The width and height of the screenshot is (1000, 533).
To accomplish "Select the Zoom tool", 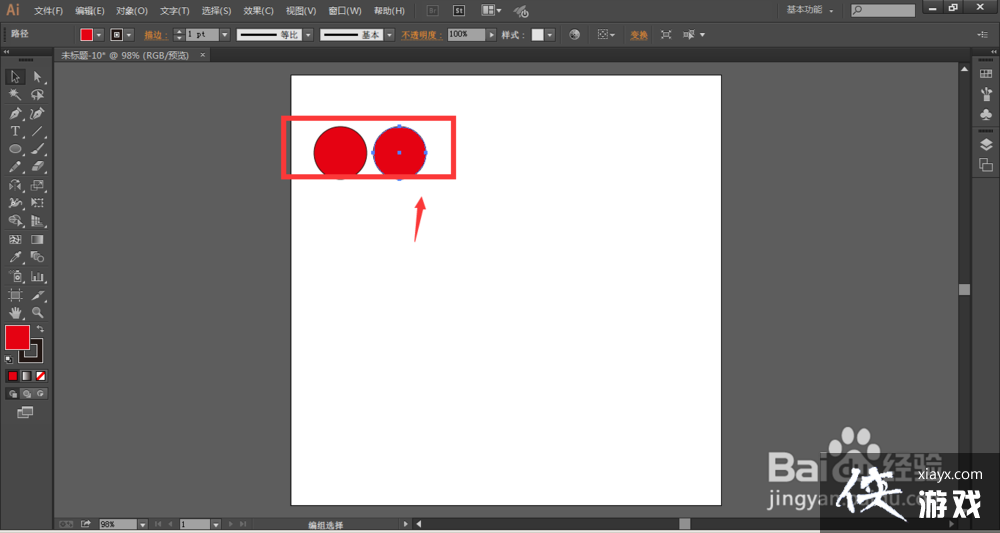I will pyautogui.click(x=38, y=313).
